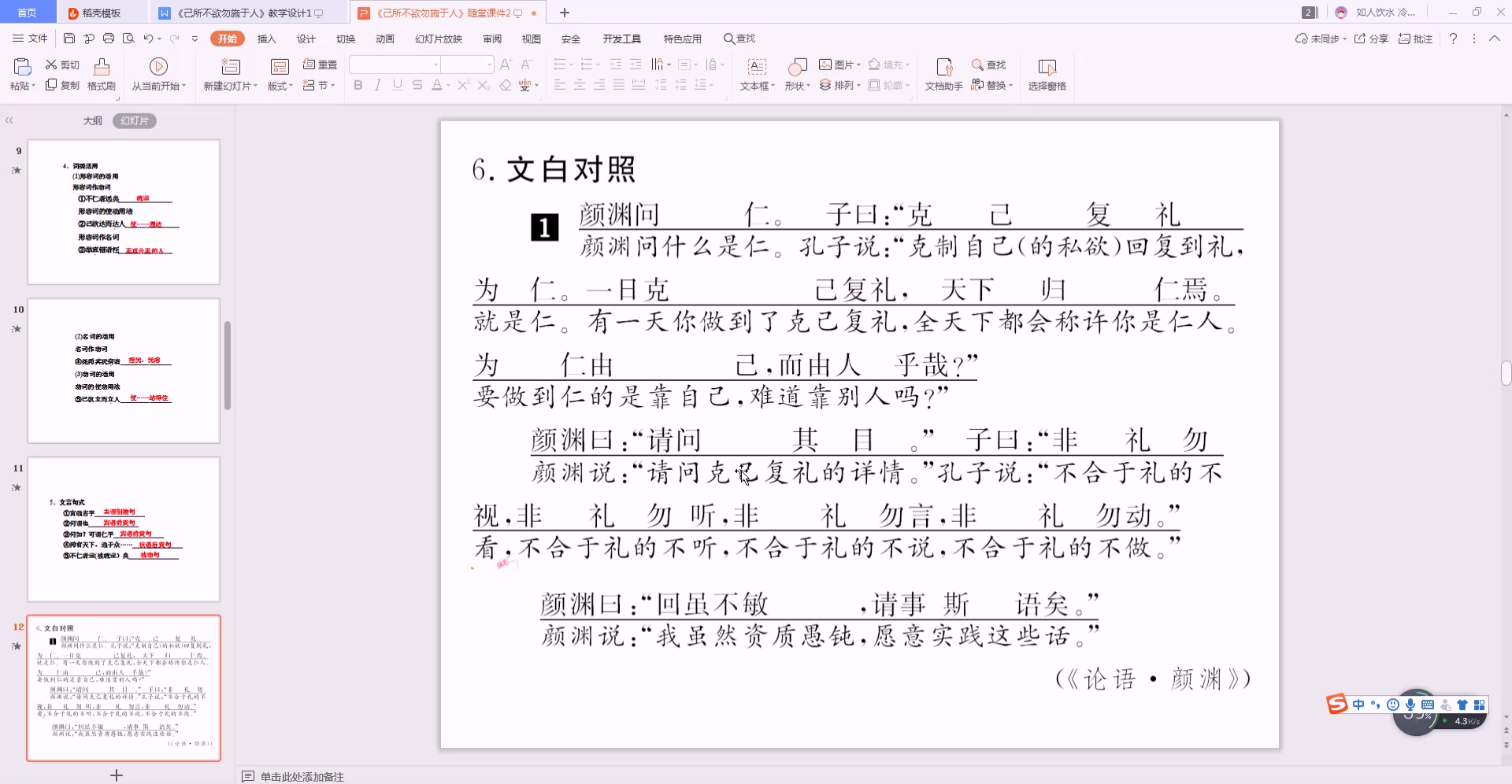Open the Insert (插入) ribbon tab
Screen dimensions: 1512x784
coord(267,39)
